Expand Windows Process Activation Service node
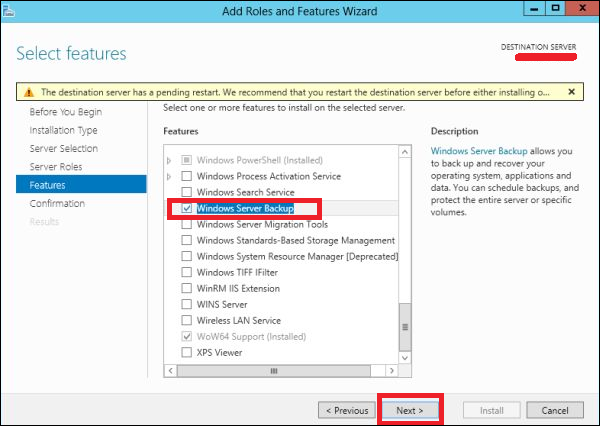Viewport: 600px width, 426px height. click(169, 176)
